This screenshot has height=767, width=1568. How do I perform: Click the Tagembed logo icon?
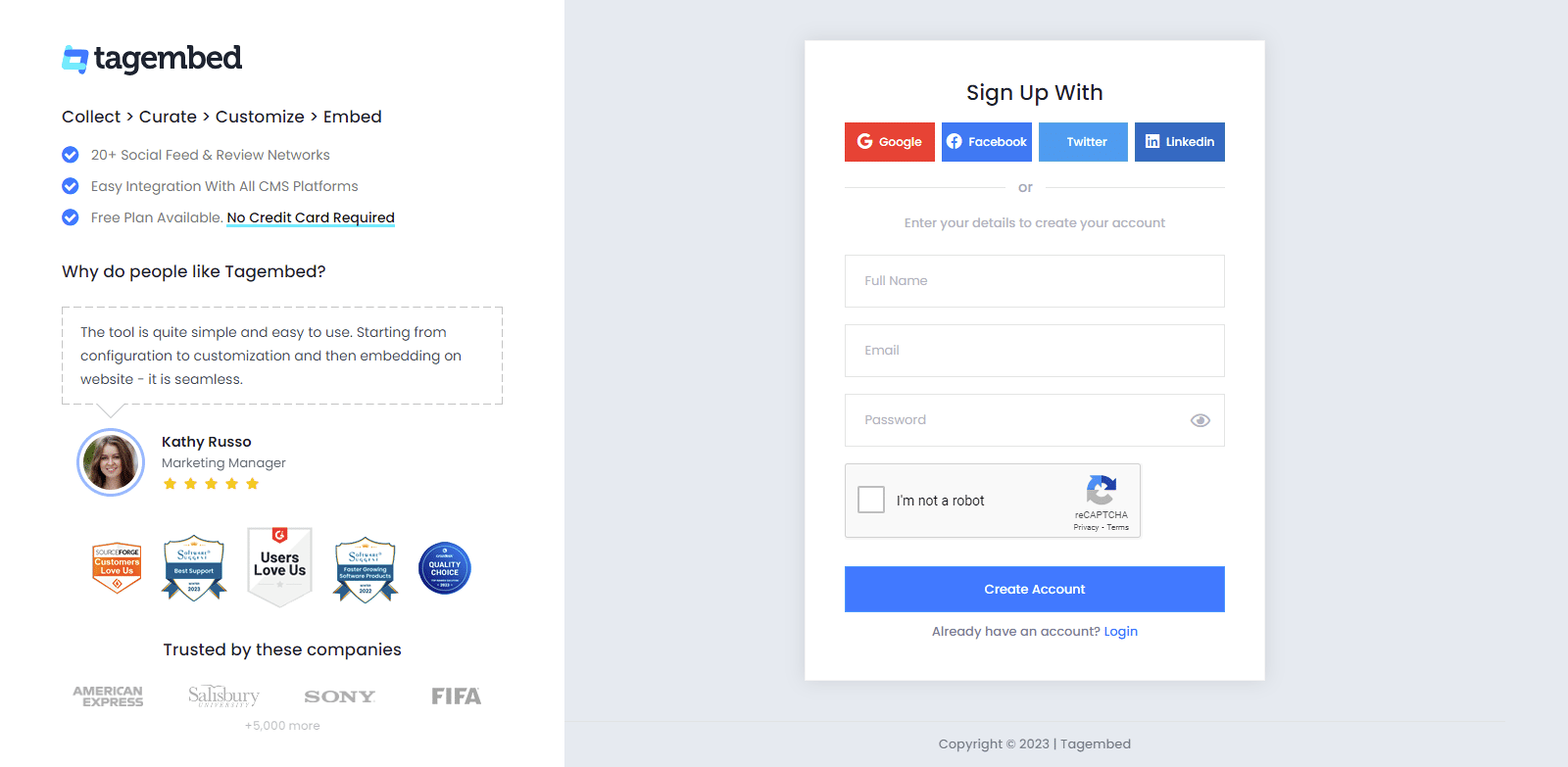73,59
